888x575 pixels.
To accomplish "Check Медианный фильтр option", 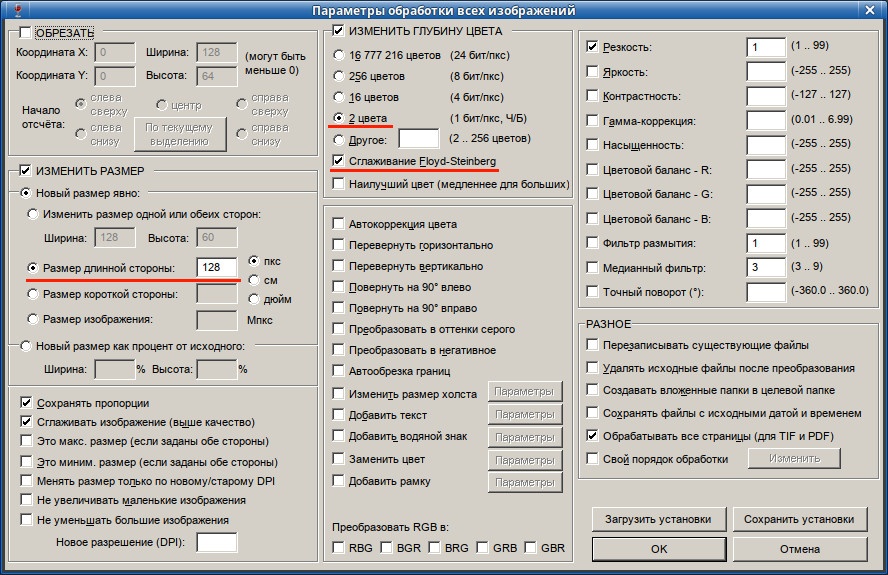I will (x=592, y=267).
